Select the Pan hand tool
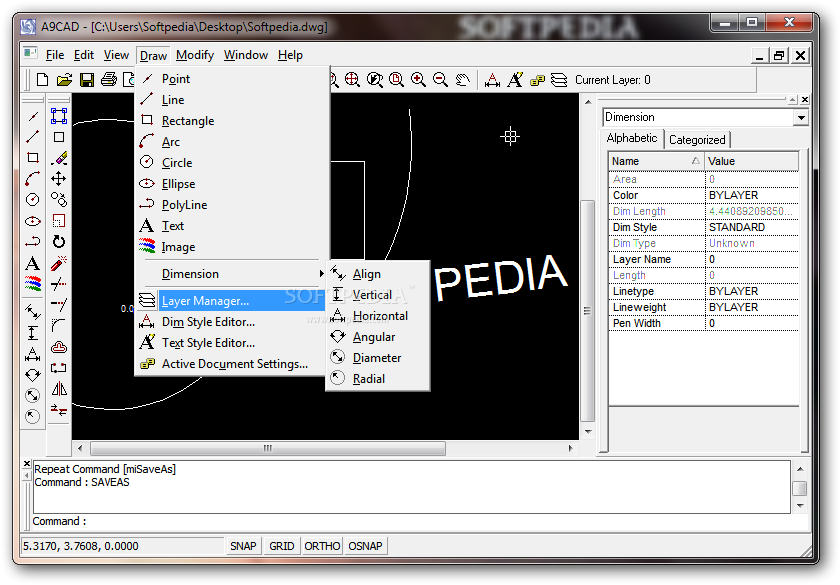Screen dimensions: 840x585 coord(462,80)
